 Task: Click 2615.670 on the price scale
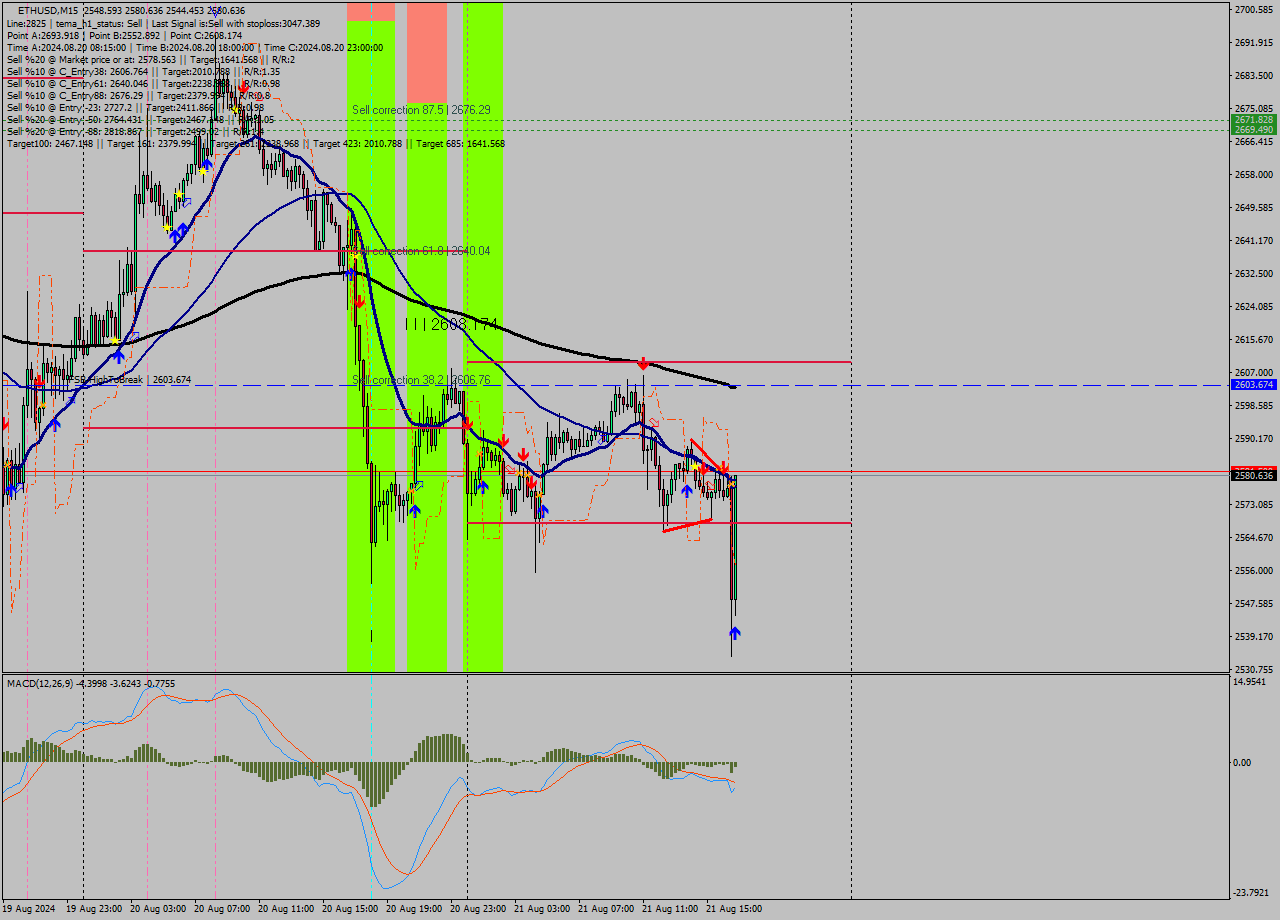click(1253, 339)
